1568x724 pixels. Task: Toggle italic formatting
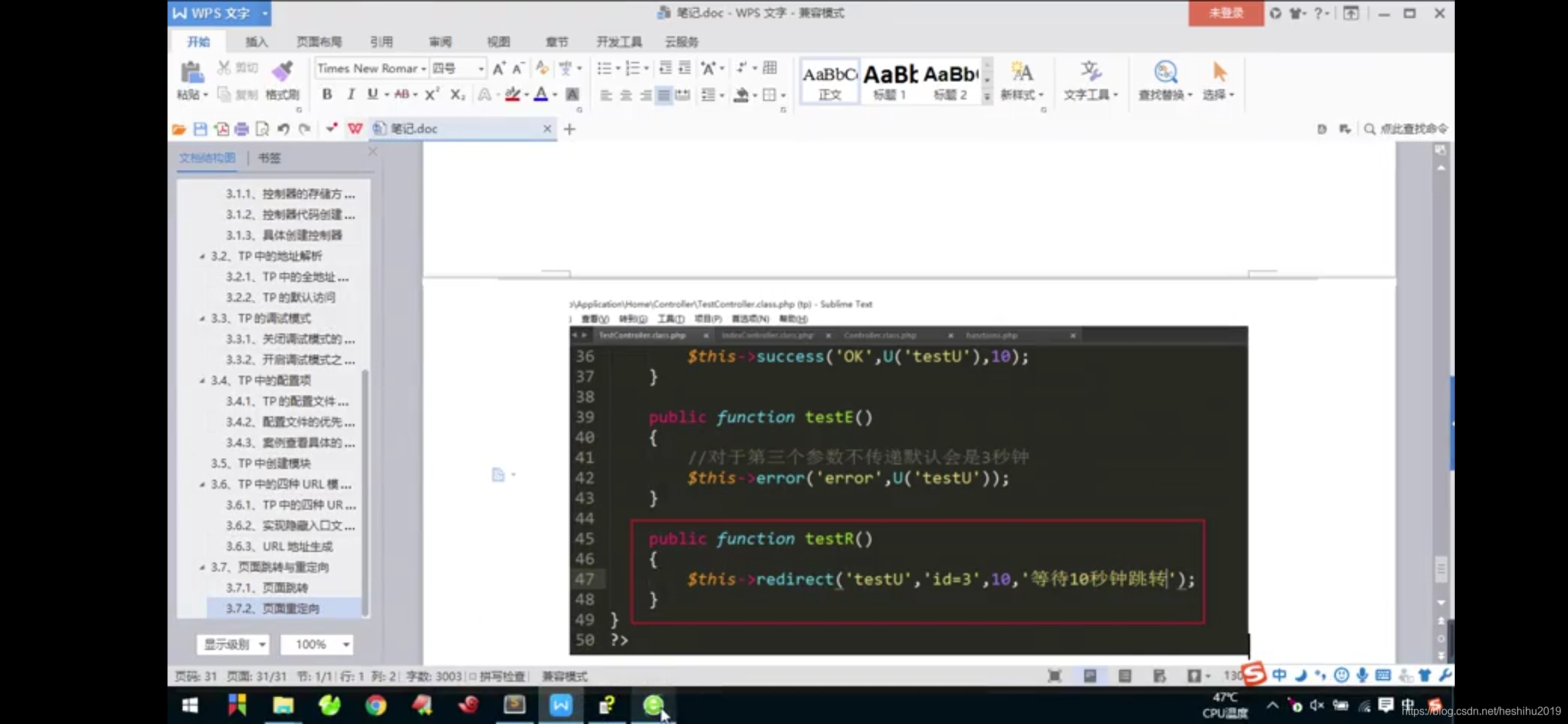point(350,95)
